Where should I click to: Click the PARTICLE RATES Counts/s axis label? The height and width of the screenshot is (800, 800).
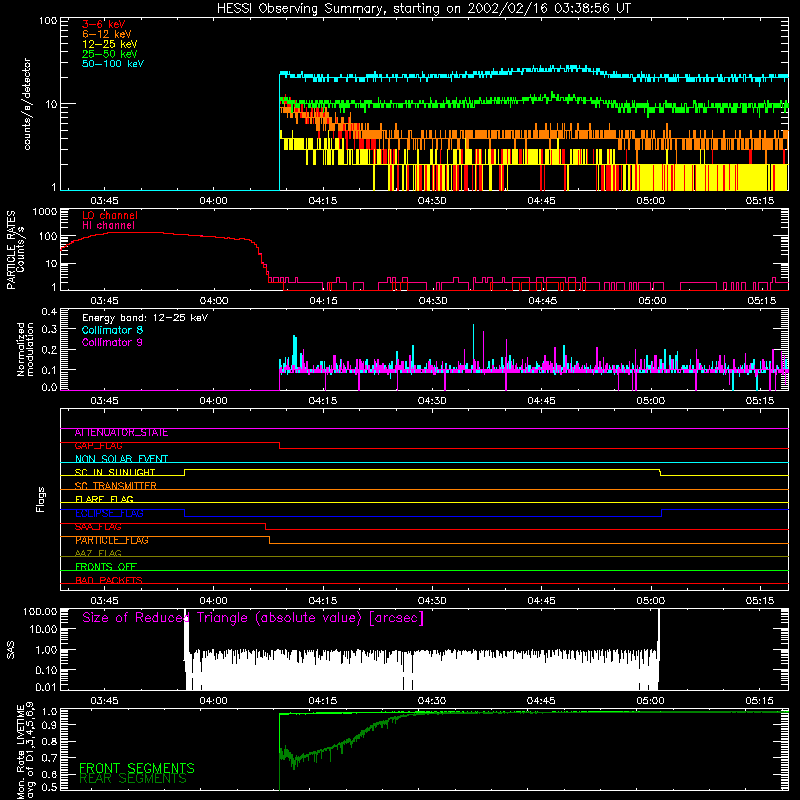[x=15, y=250]
